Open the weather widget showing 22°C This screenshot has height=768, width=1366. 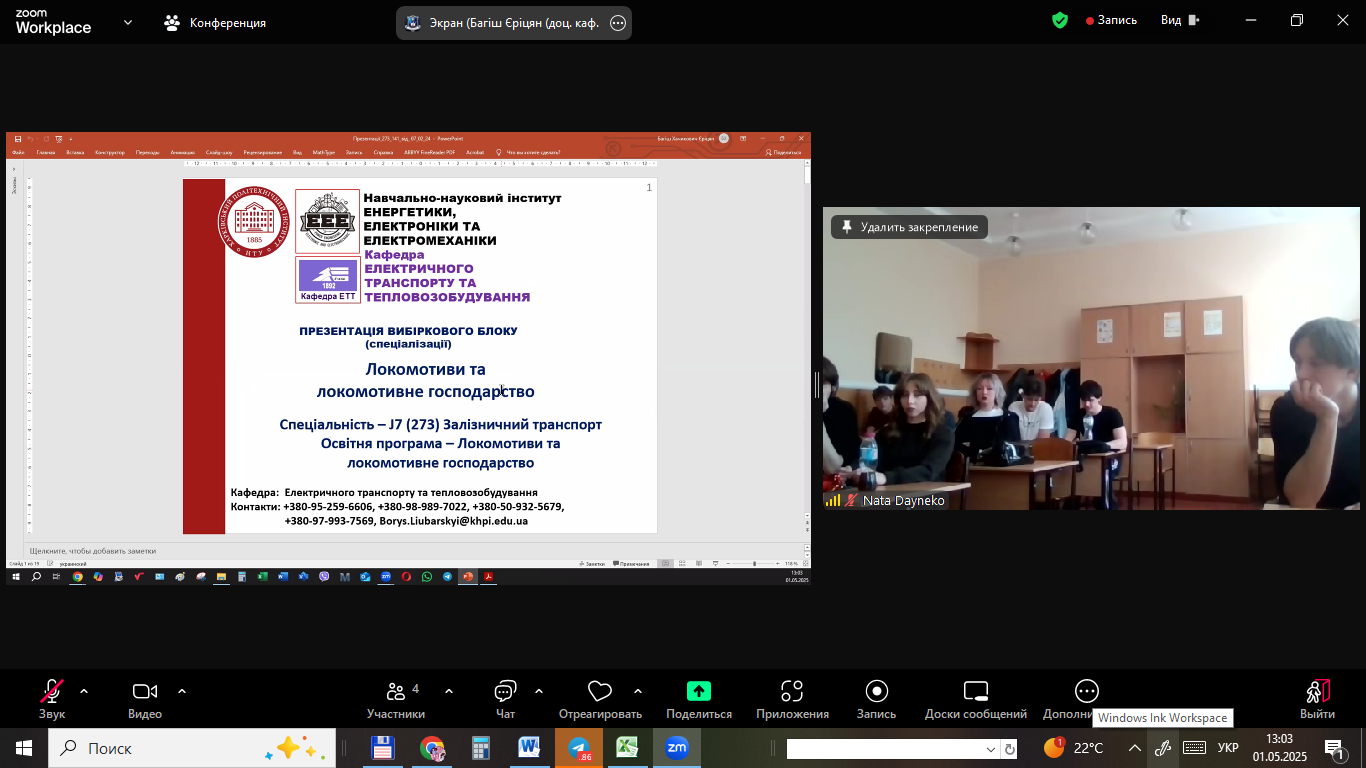(1074, 748)
